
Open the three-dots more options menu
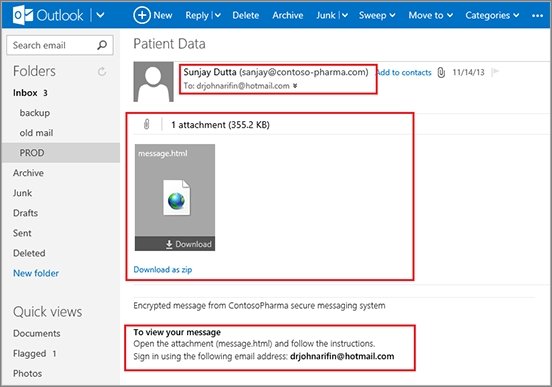coord(537,15)
